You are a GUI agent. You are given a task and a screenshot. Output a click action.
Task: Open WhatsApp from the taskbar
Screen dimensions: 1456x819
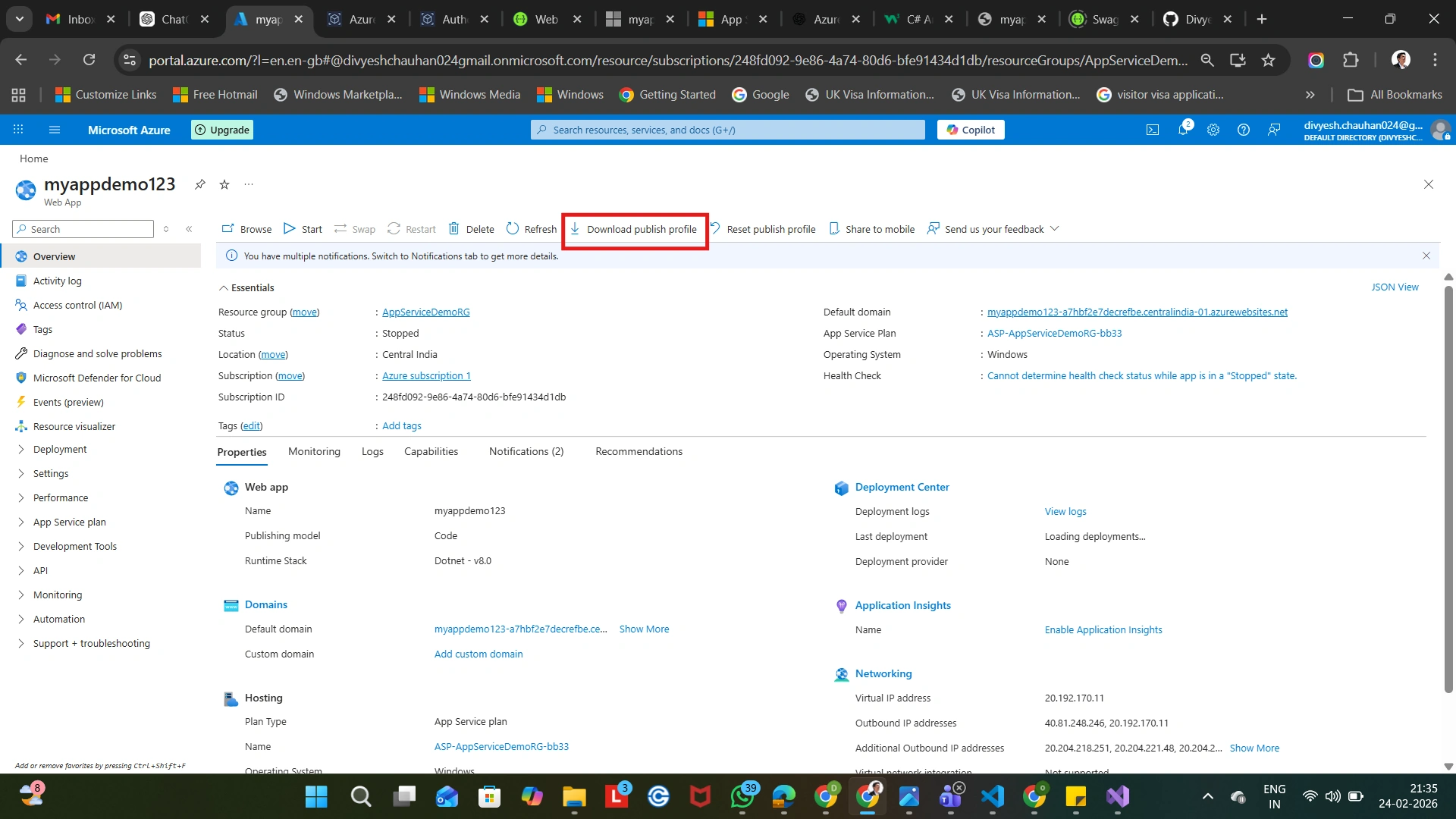pos(742,797)
